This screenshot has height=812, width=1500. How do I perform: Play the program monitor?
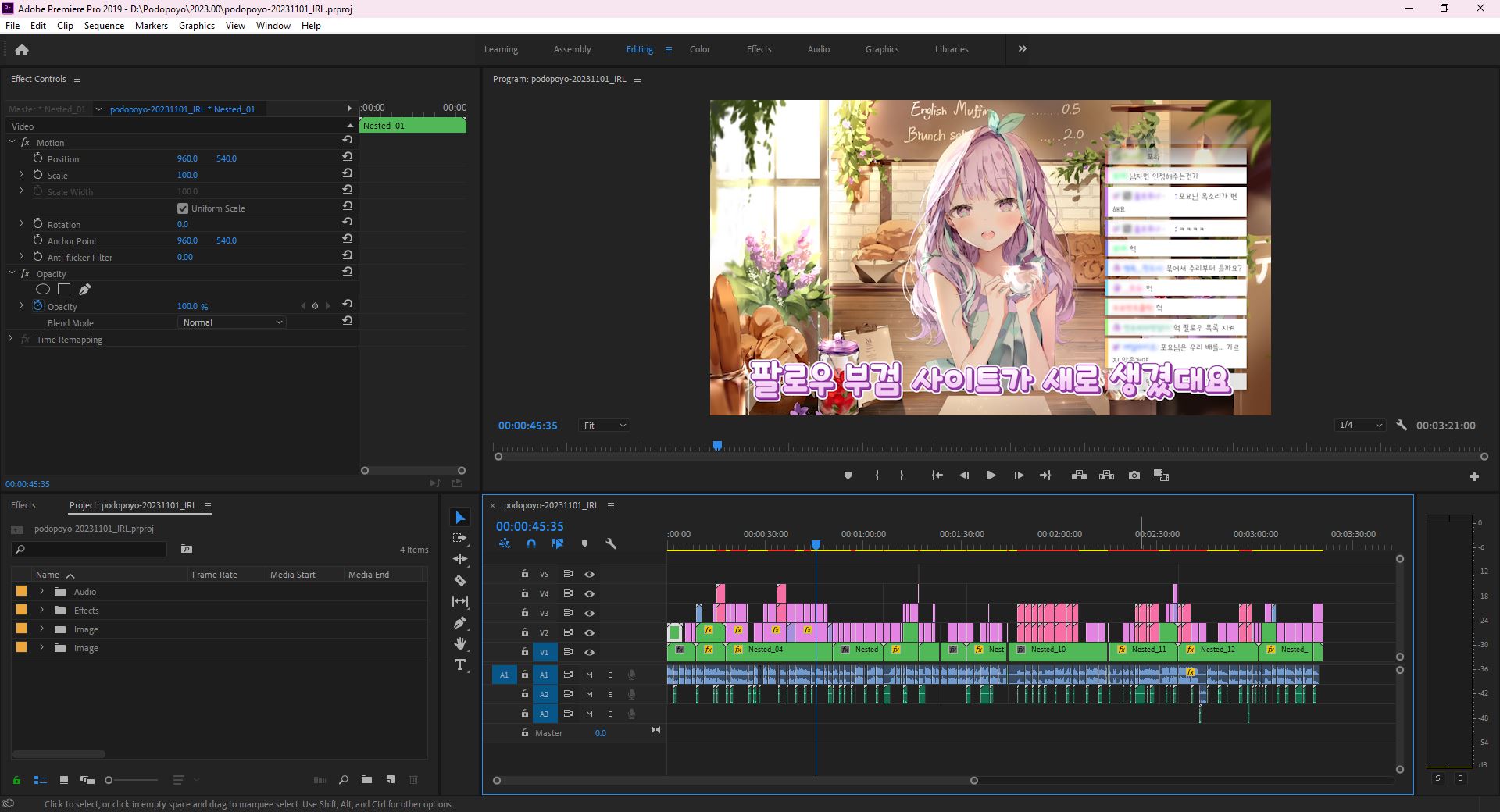point(991,475)
